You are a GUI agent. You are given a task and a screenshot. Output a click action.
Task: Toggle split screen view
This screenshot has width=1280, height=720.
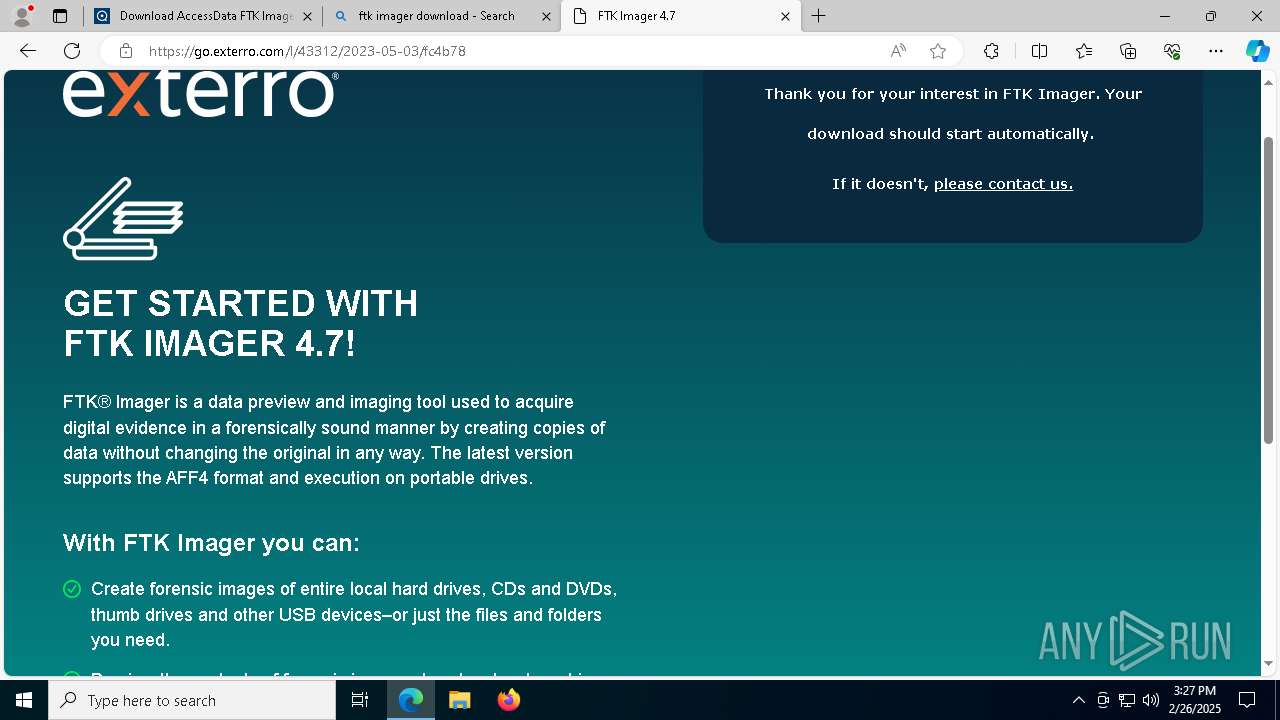tap(1039, 51)
